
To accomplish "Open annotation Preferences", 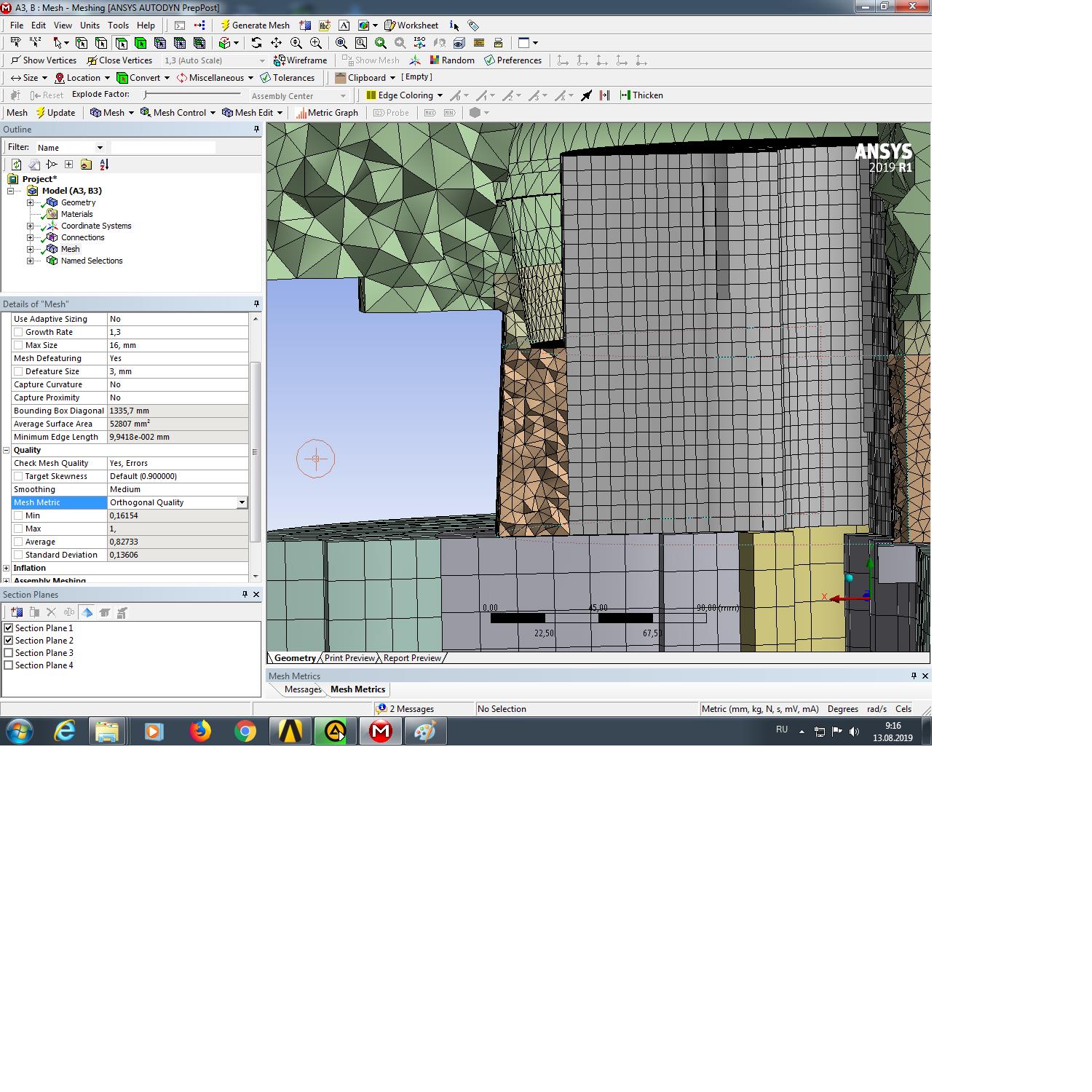I will point(513,60).
